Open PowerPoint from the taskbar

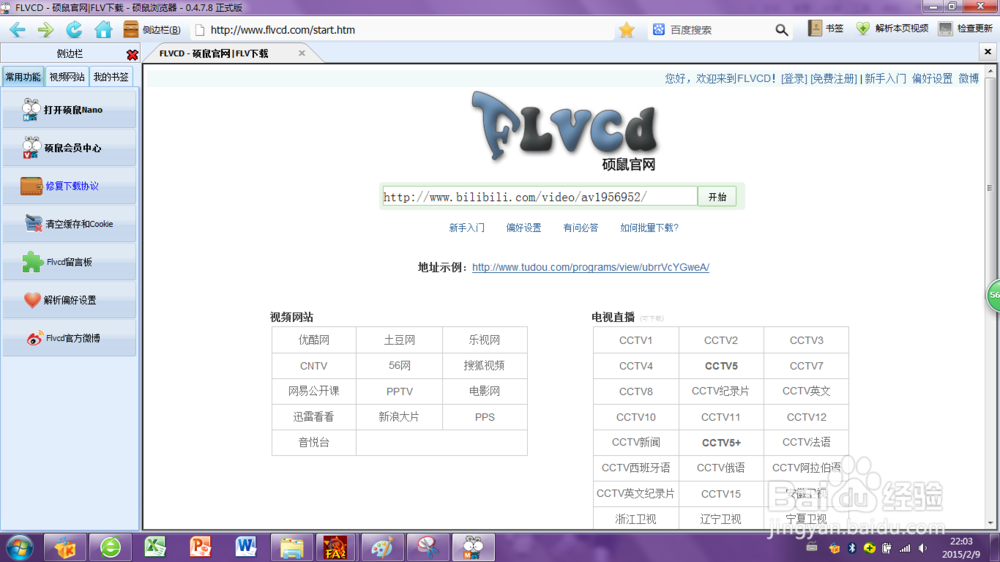click(x=200, y=547)
